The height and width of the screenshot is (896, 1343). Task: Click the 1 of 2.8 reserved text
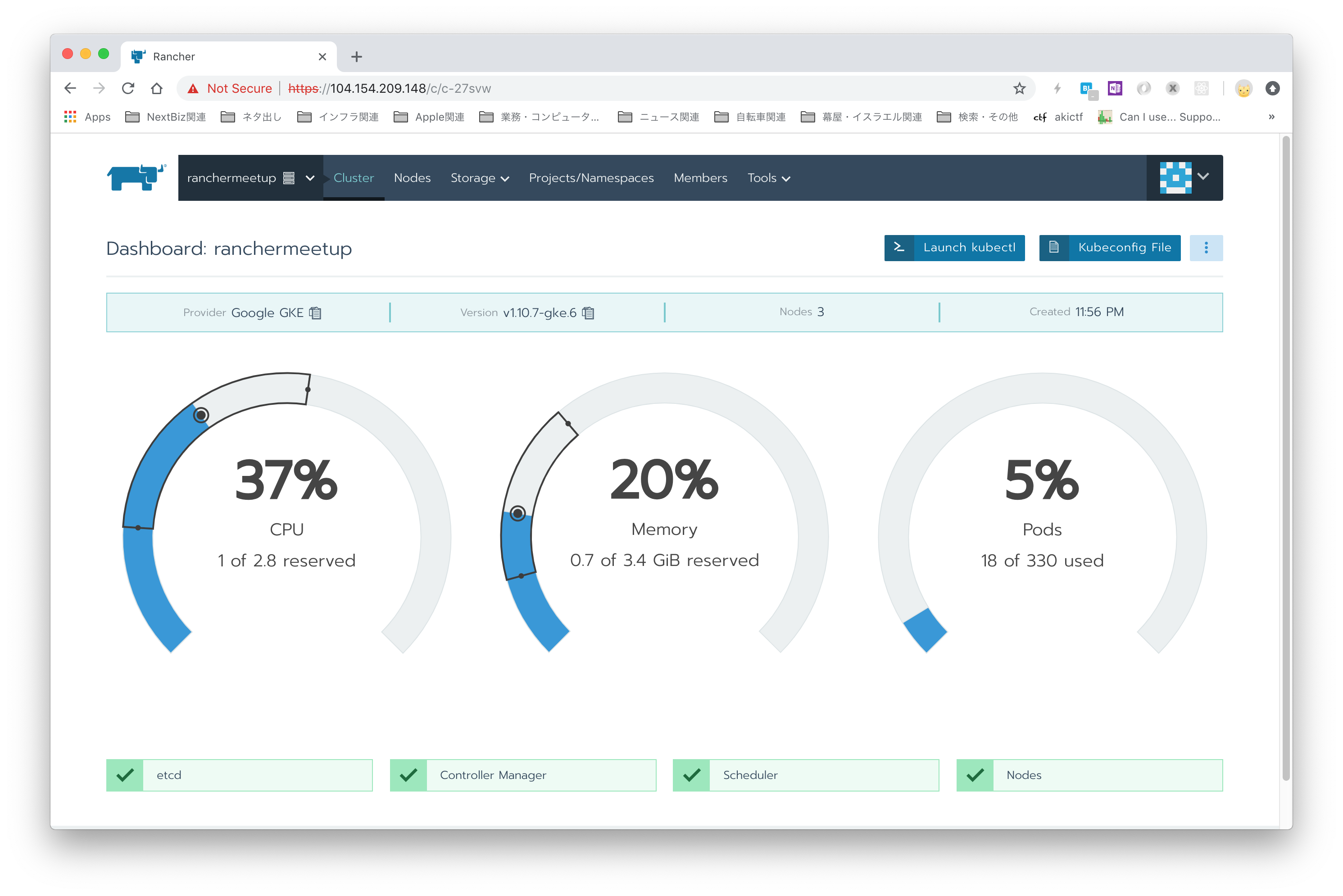(x=286, y=561)
